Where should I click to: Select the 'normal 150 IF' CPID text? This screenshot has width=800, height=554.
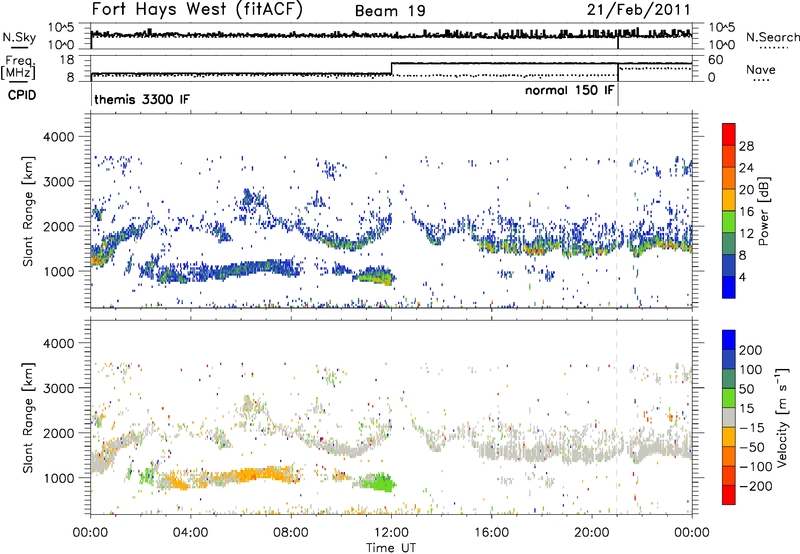click(569, 90)
